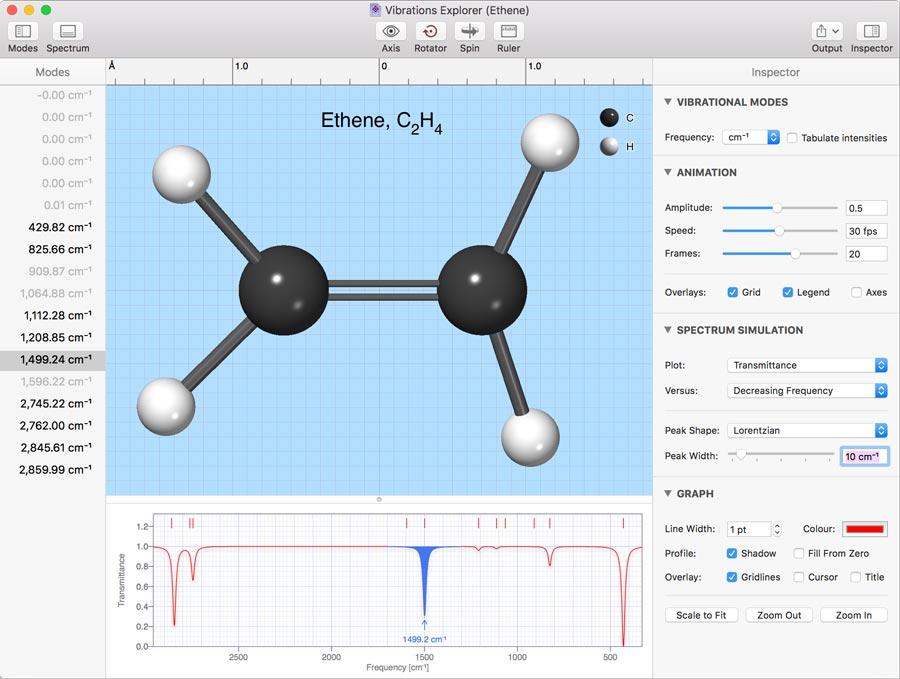Click the Axis toolbar icon
Image resolution: width=900 pixels, height=679 pixels.
[390, 33]
